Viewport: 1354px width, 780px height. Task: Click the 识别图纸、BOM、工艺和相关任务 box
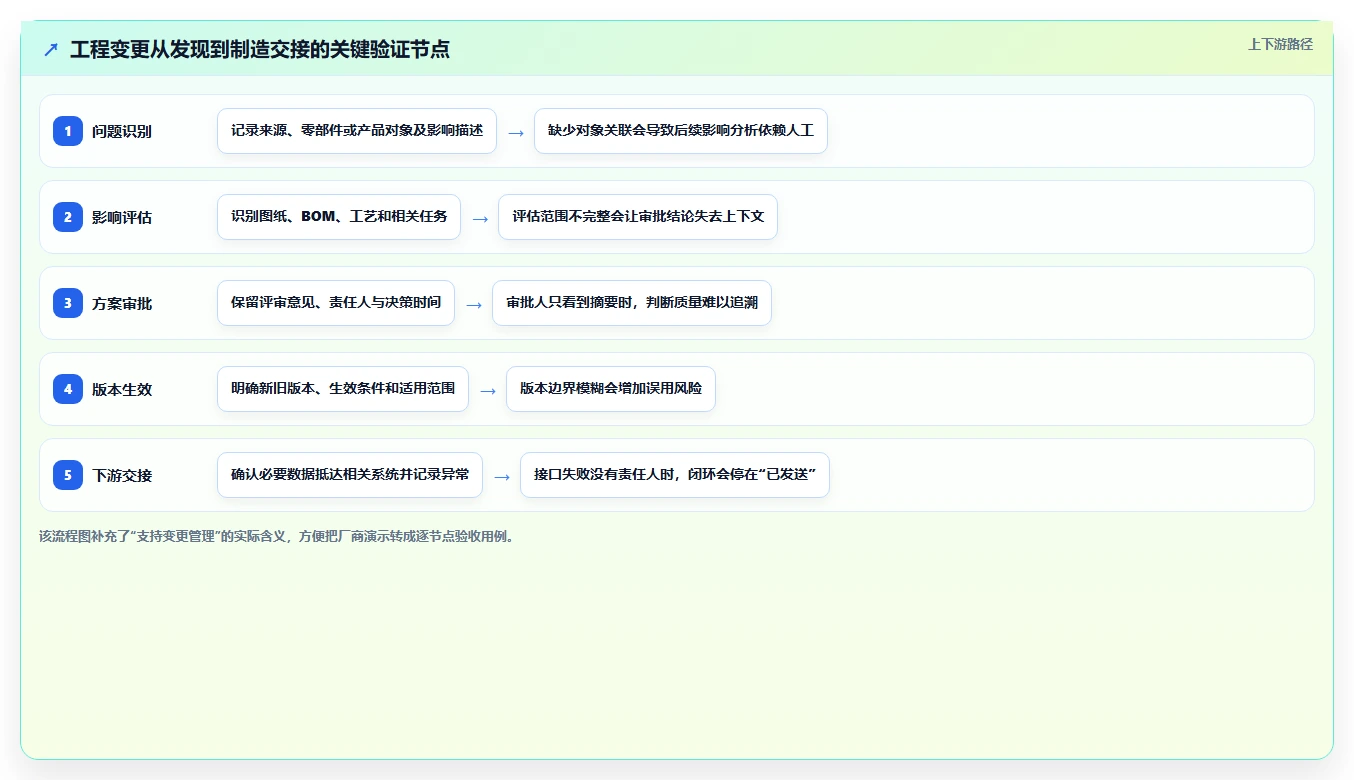coord(339,217)
